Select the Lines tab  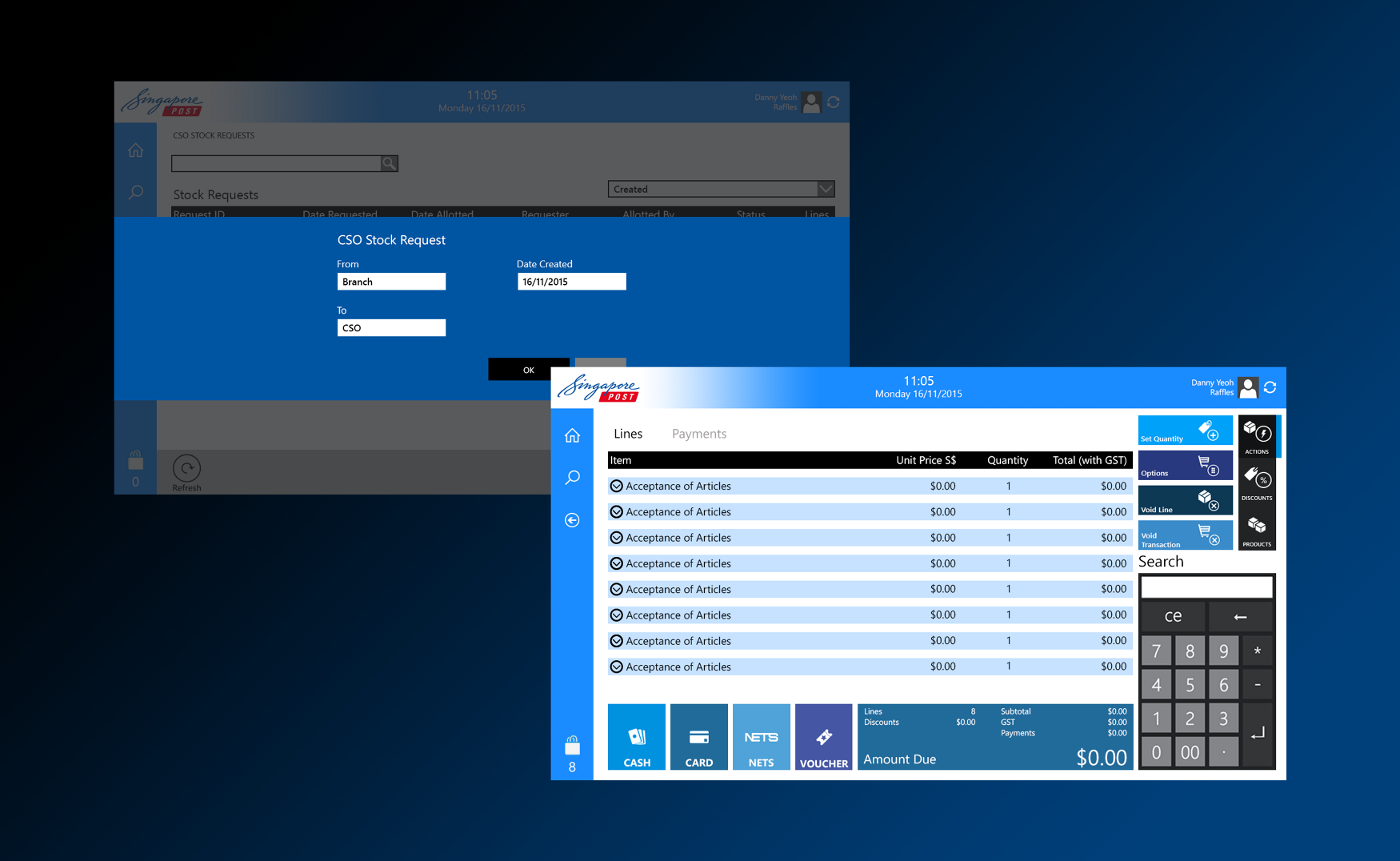pos(628,433)
